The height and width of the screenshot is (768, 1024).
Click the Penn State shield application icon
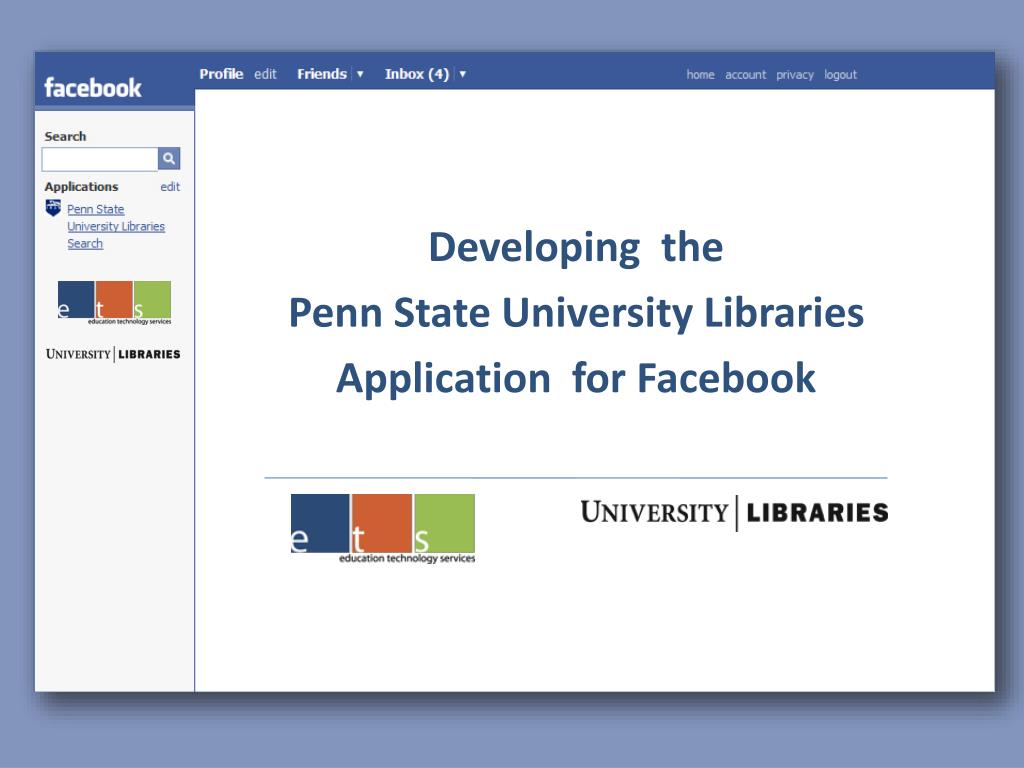point(54,208)
